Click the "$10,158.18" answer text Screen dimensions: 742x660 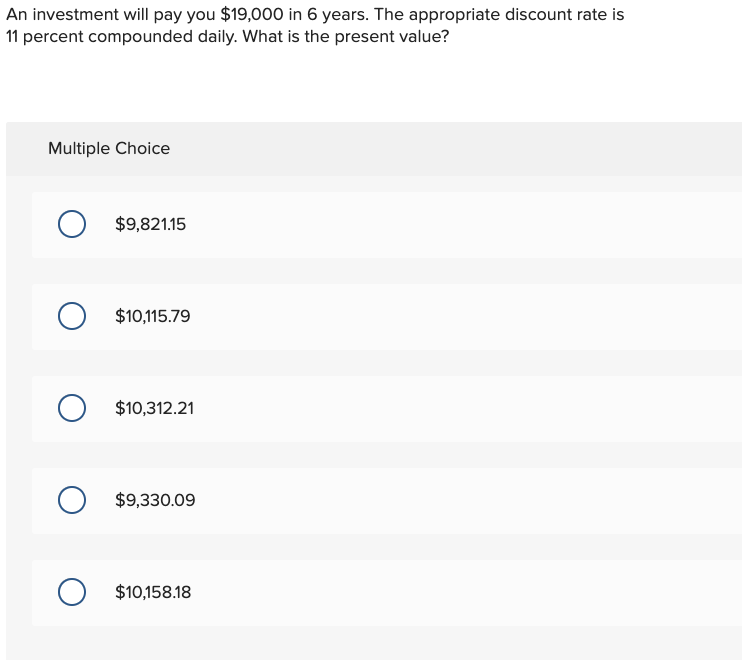pyautogui.click(x=153, y=592)
